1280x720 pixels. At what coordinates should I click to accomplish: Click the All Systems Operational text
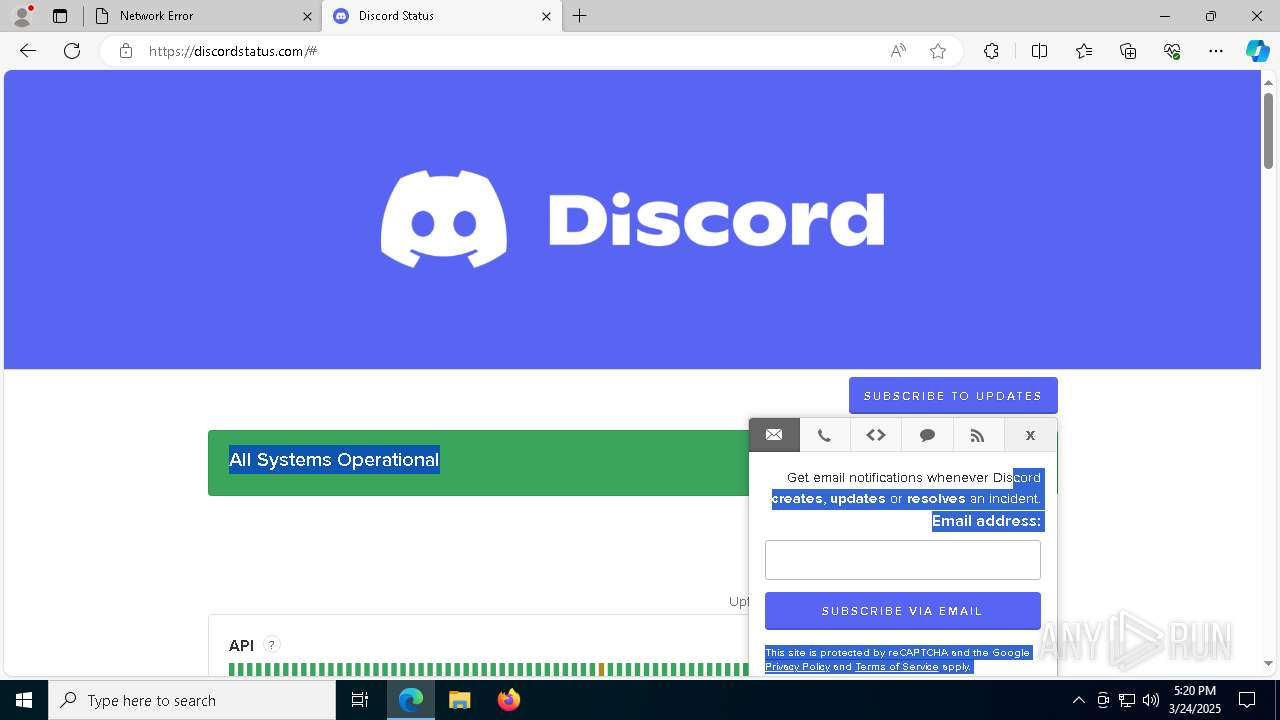pos(334,460)
